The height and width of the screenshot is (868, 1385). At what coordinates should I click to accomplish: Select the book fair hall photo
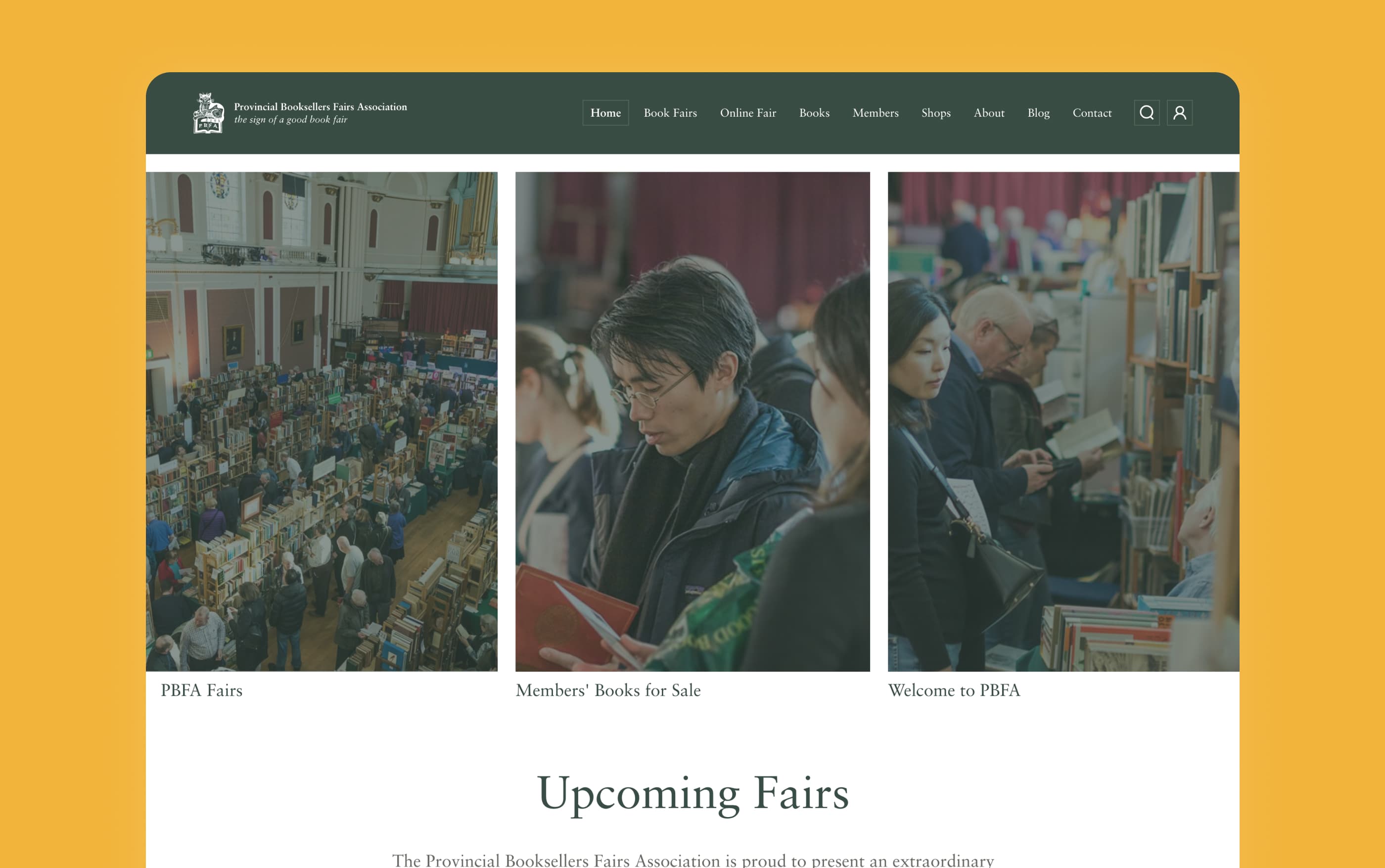(x=322, y=421)
